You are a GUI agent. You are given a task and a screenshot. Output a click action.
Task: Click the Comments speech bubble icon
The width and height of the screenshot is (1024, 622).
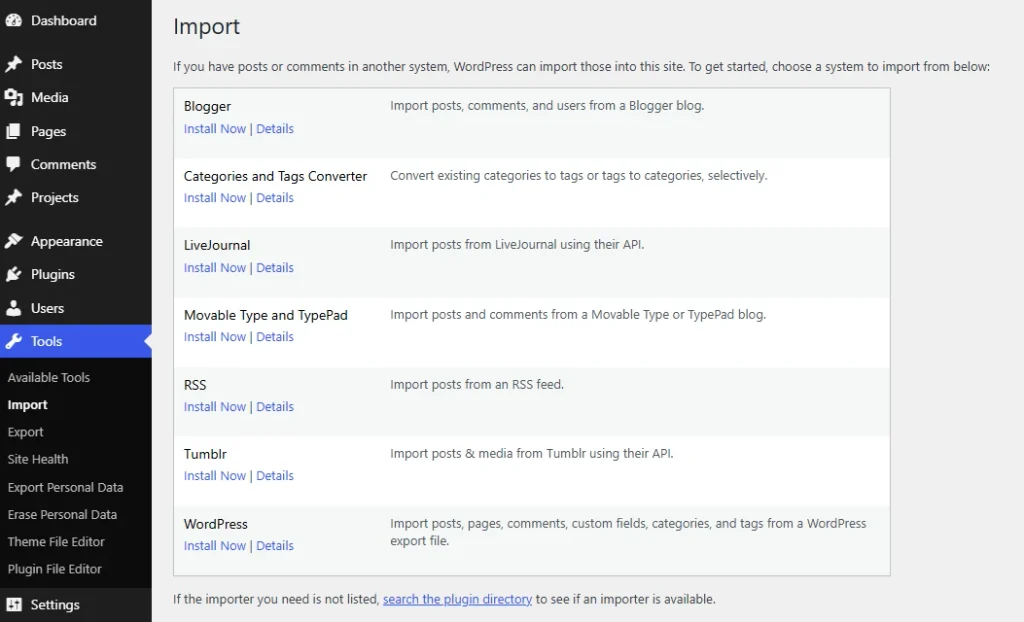(x=13, y=164)
